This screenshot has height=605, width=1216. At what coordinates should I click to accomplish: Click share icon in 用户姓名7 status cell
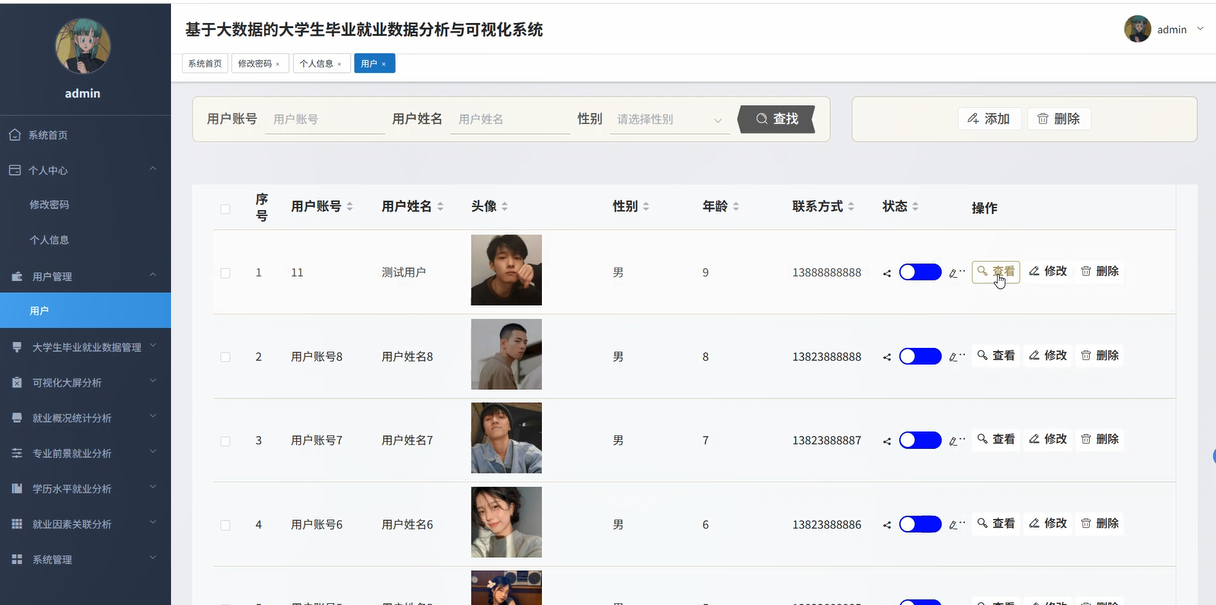pyautogui.click(x=887, y=441)
